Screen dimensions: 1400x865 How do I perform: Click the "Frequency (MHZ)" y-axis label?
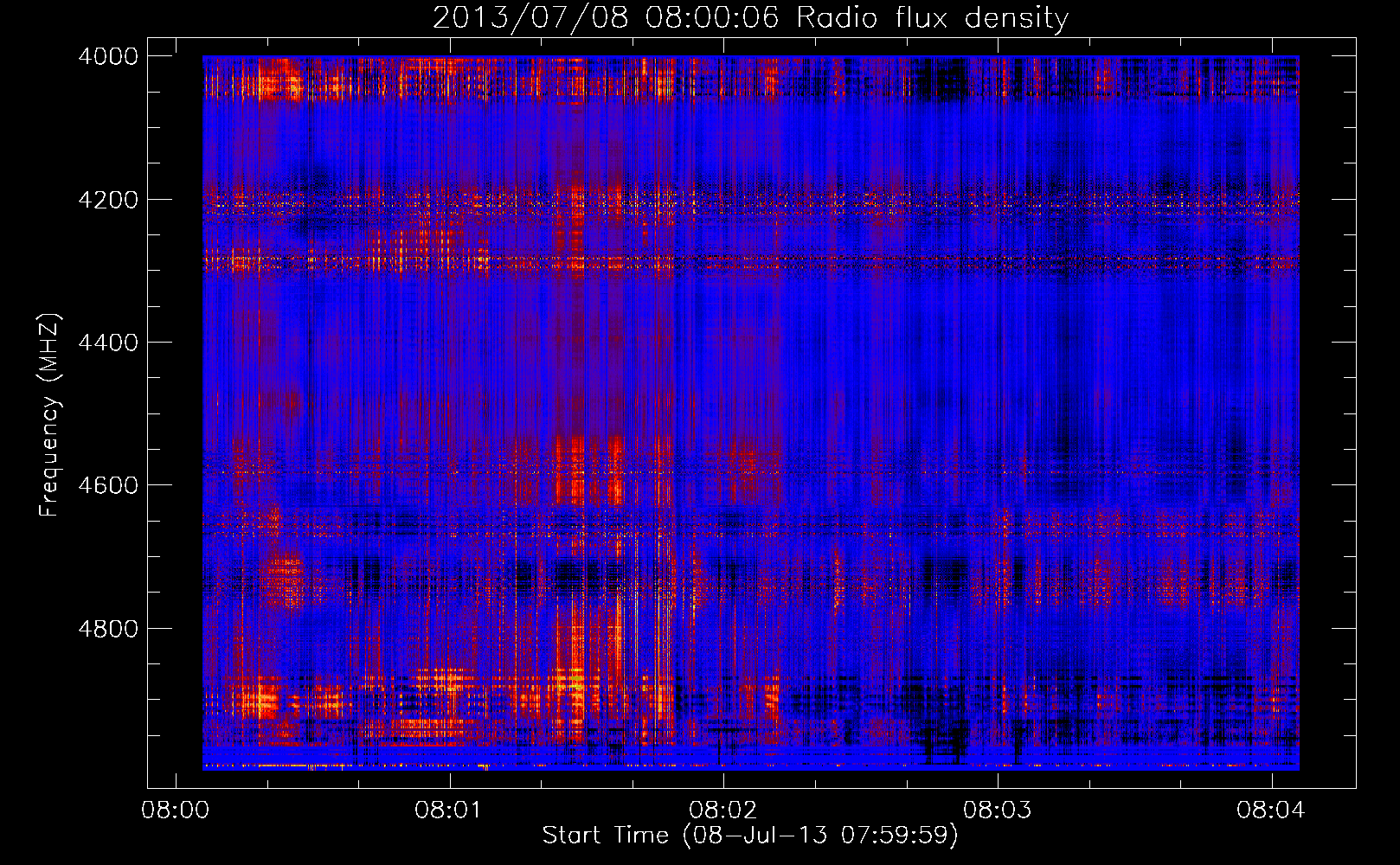pos(50,415)
